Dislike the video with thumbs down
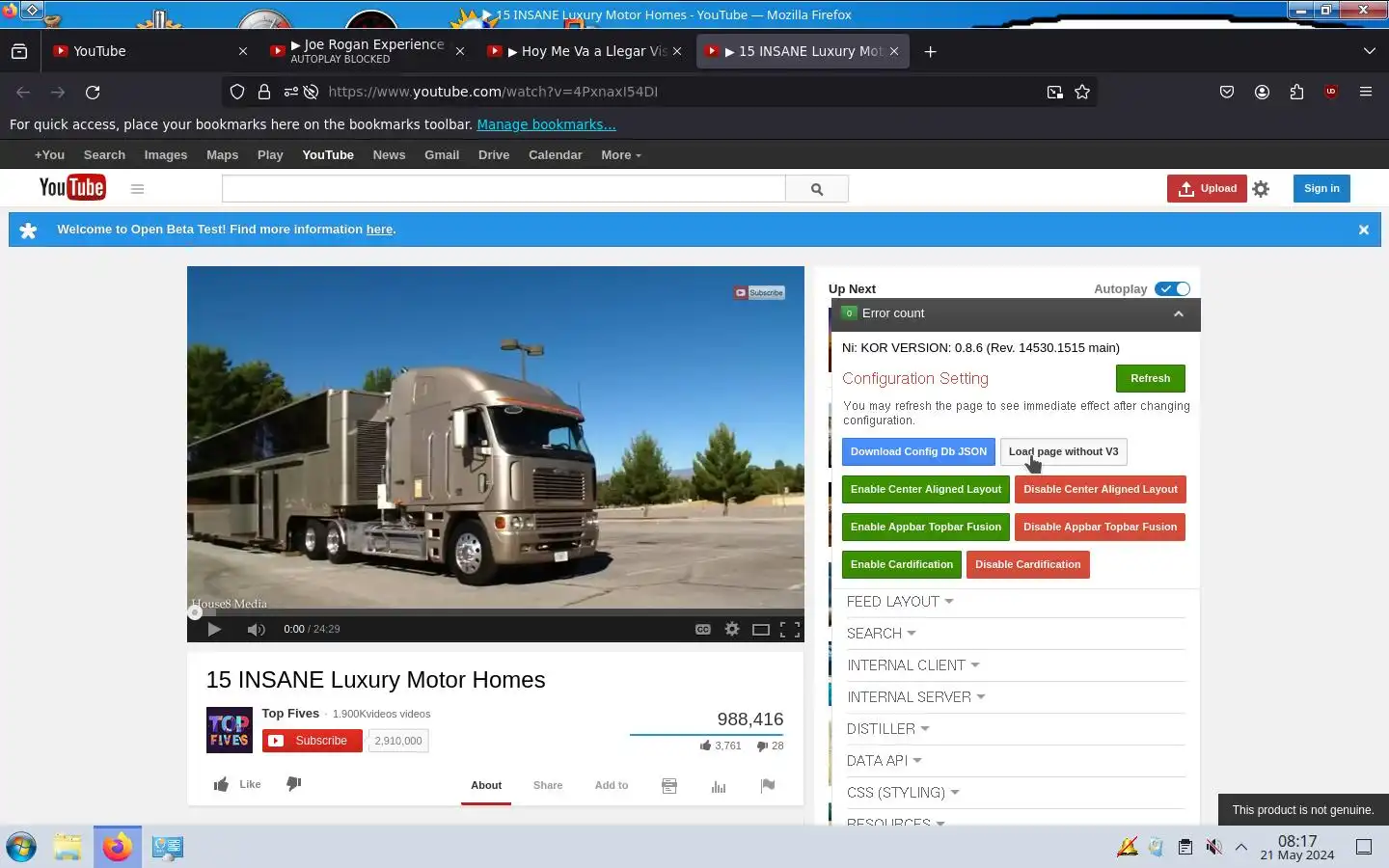 click(294, 784)
